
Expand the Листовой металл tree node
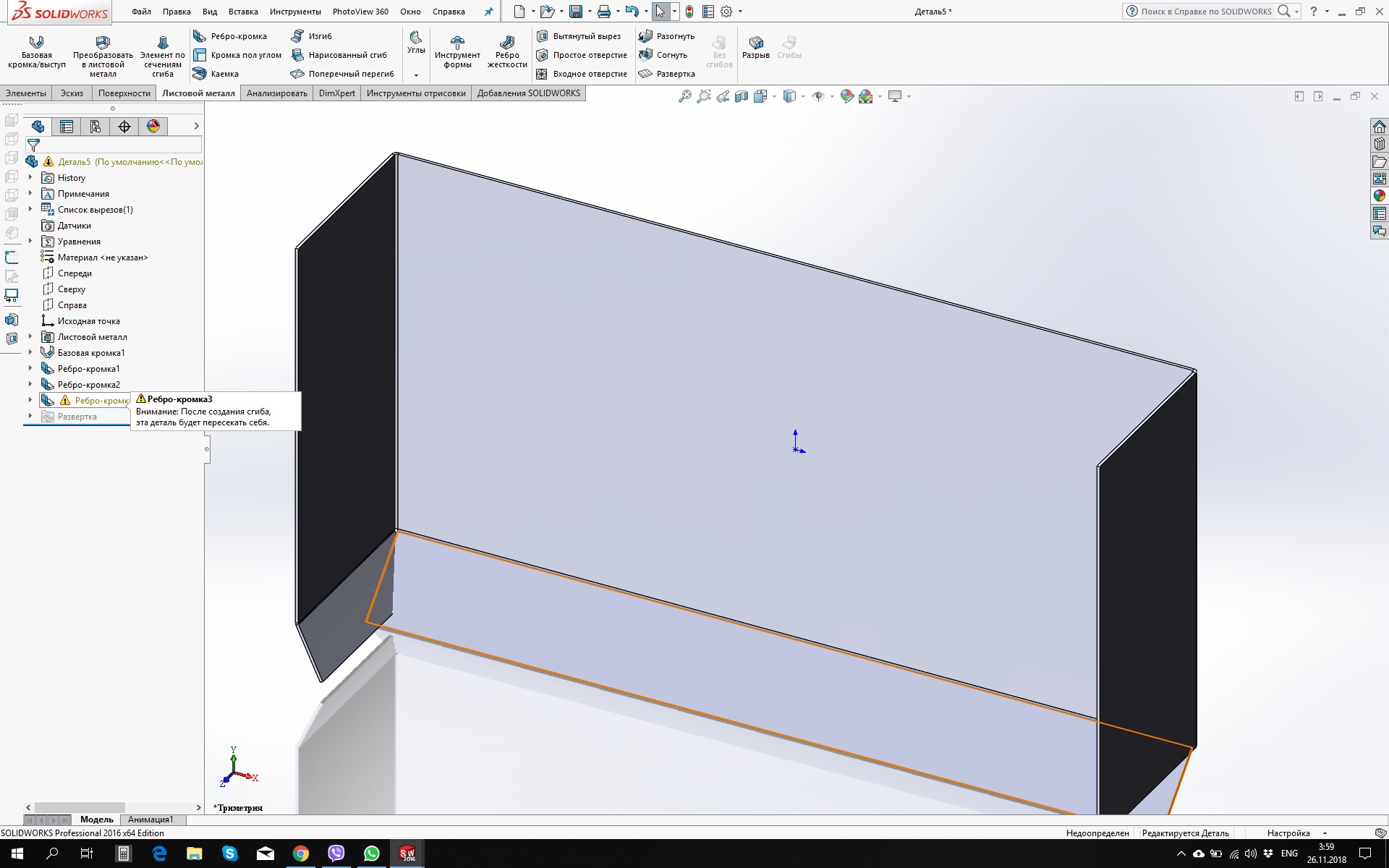pos(30,337)
